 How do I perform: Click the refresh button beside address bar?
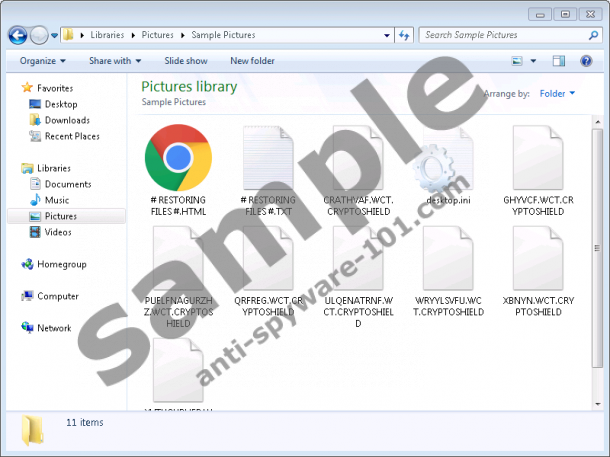coord(405,35)
